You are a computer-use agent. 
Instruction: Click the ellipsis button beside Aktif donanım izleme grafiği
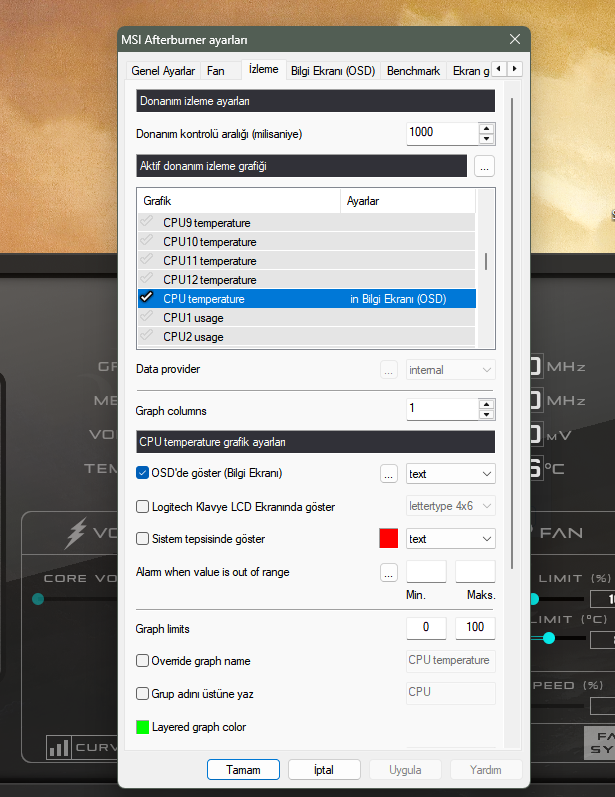click(x=484, y=166)
